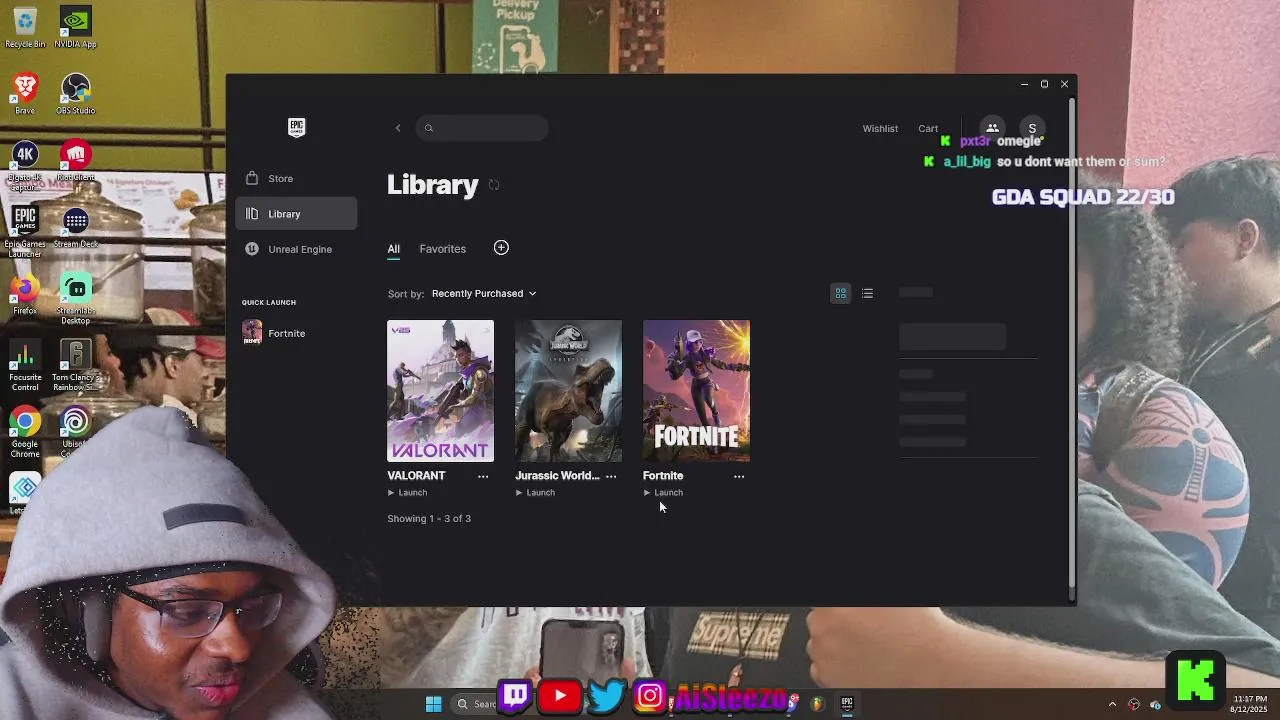This screenshot has height=720, width=1280.
Task: Click Launch under Fortnite
Action: [x=664, y=493]
